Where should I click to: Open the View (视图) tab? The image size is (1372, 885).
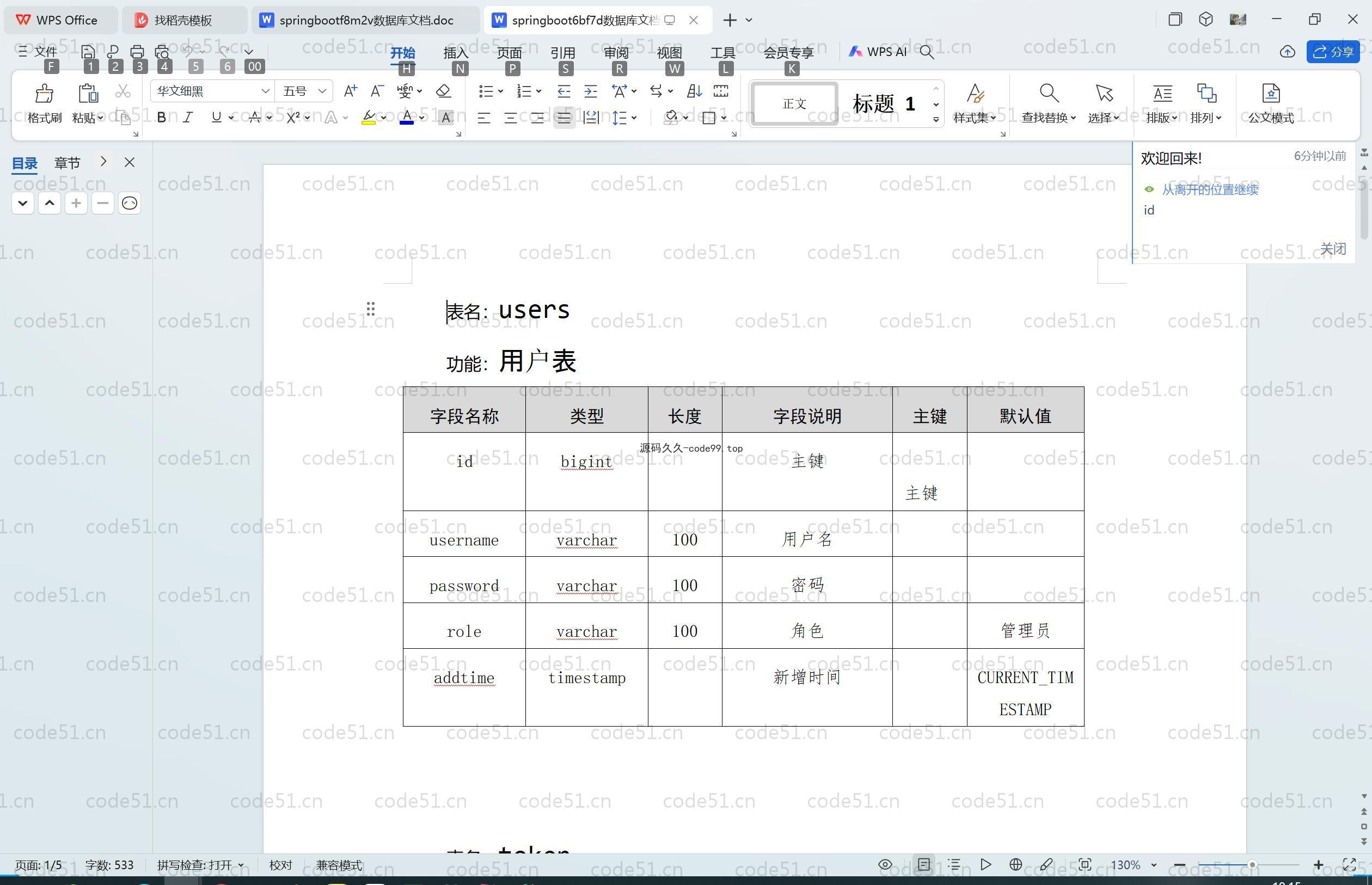click(x=670, y=52)
